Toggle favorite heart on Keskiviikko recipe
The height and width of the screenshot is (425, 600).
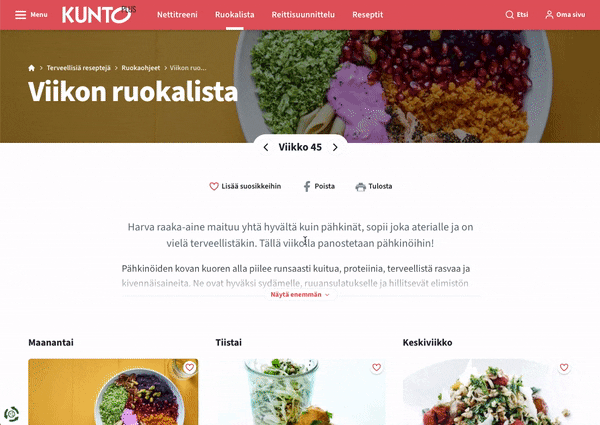(564, 367)
